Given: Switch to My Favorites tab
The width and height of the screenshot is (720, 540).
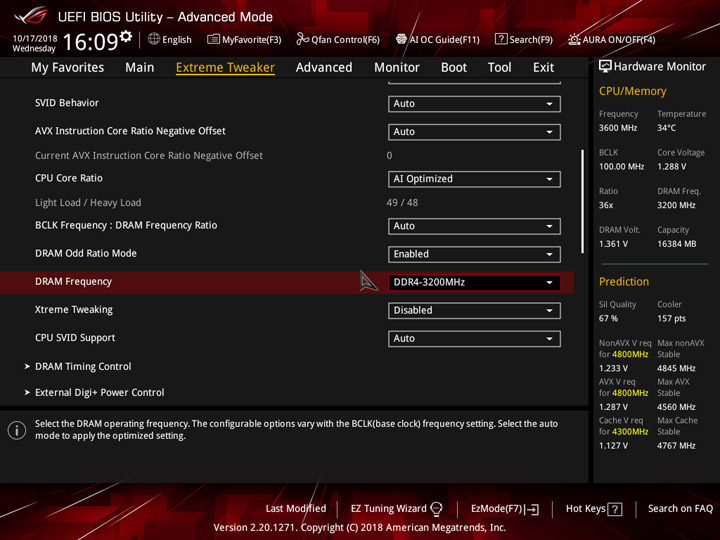Looking at the screenshot, I should point(68,68).
